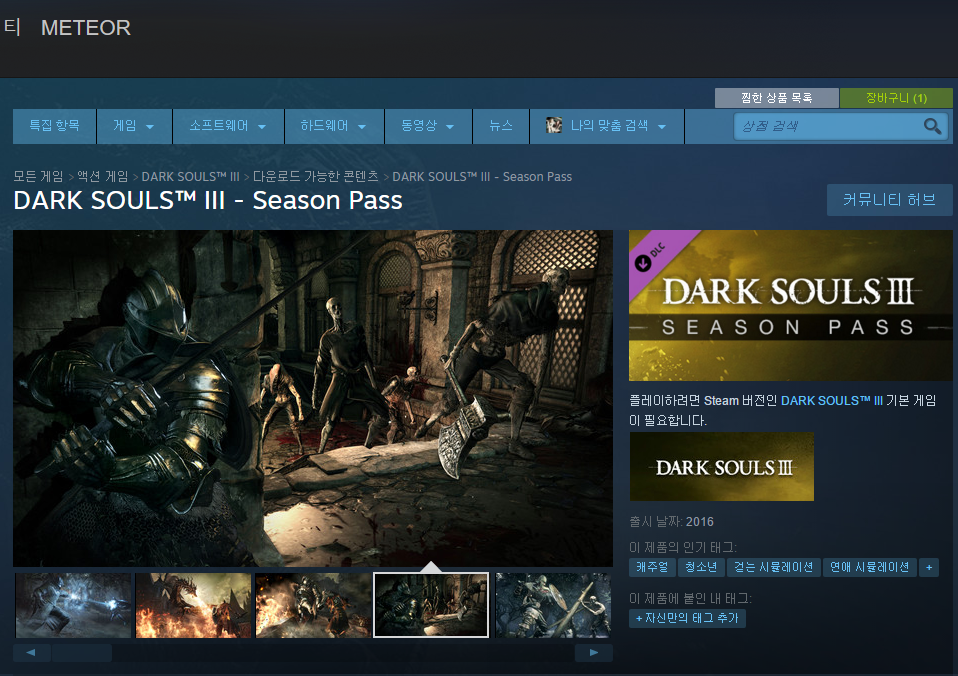The width and height of the screenshot is (958, 676).
Task: Open the 특집 항목 tab
Action: 54,126
